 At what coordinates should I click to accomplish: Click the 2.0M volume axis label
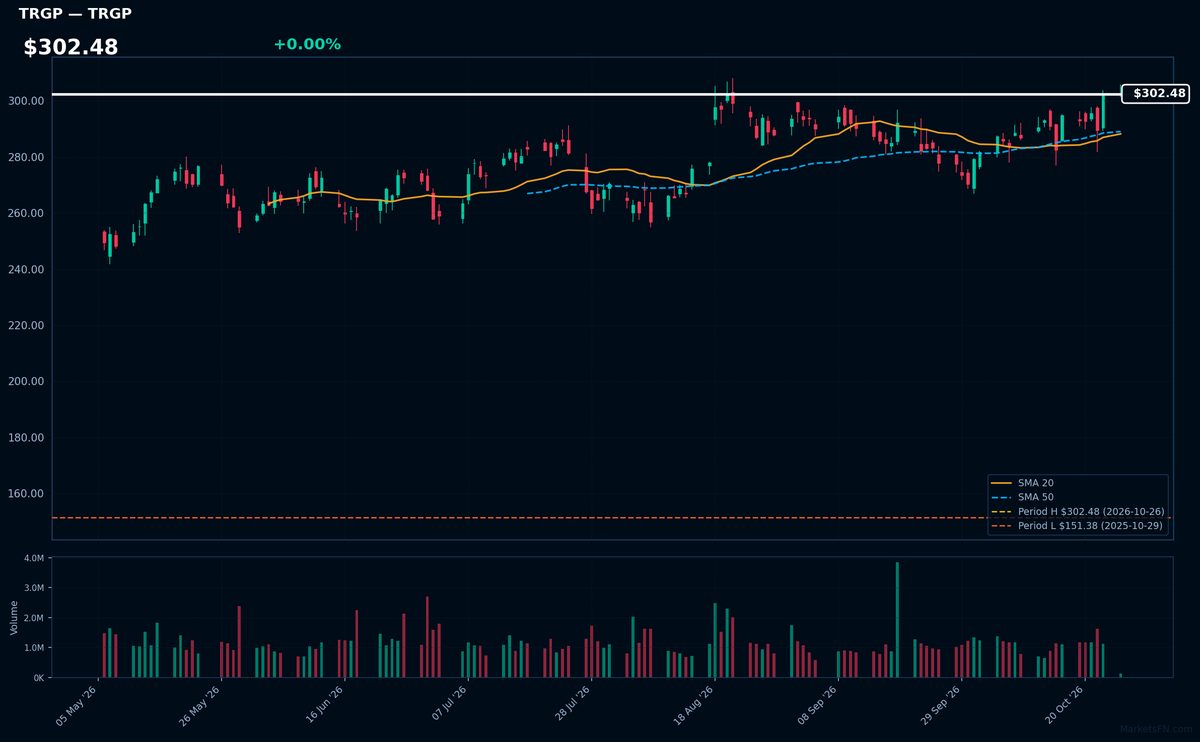click(34, 618)
